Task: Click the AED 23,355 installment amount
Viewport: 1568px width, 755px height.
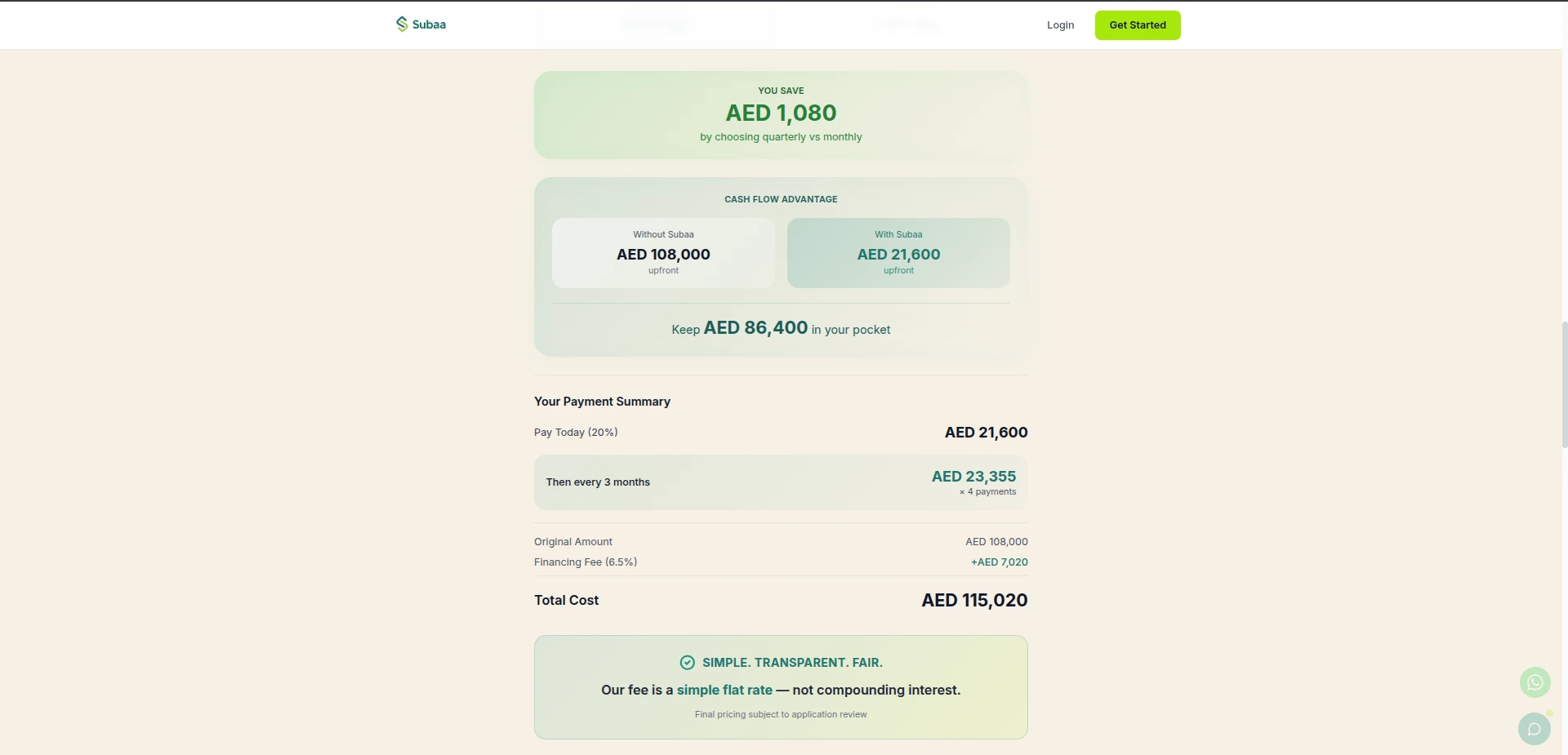Action: (973, 477)
